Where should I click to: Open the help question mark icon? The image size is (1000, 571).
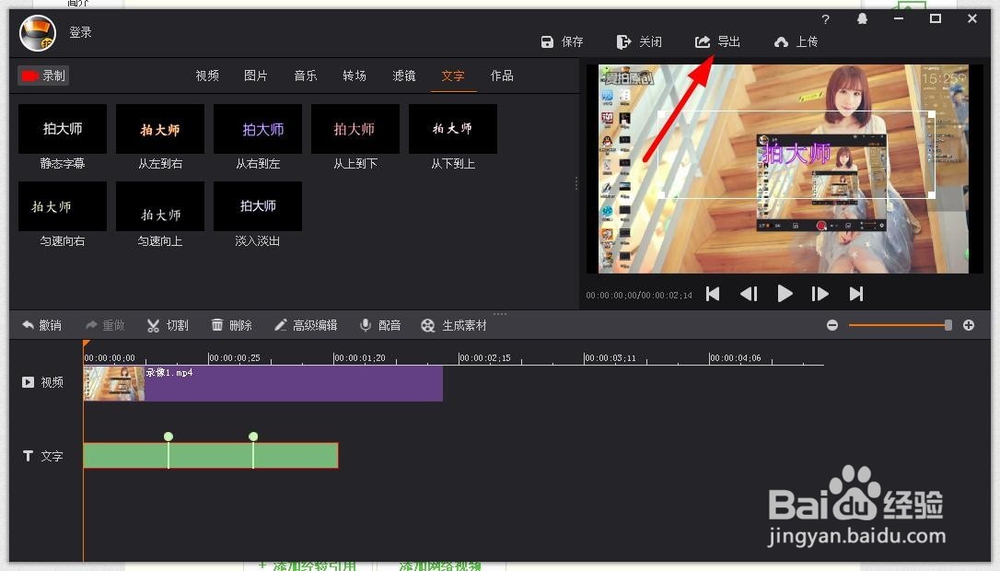pos(825,19)
